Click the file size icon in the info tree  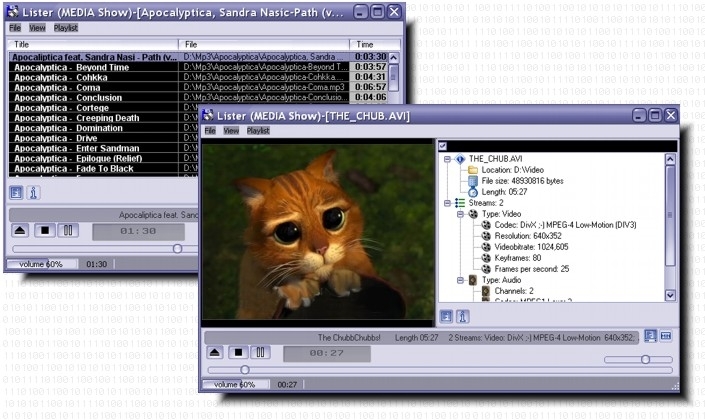tap(473, 181)
